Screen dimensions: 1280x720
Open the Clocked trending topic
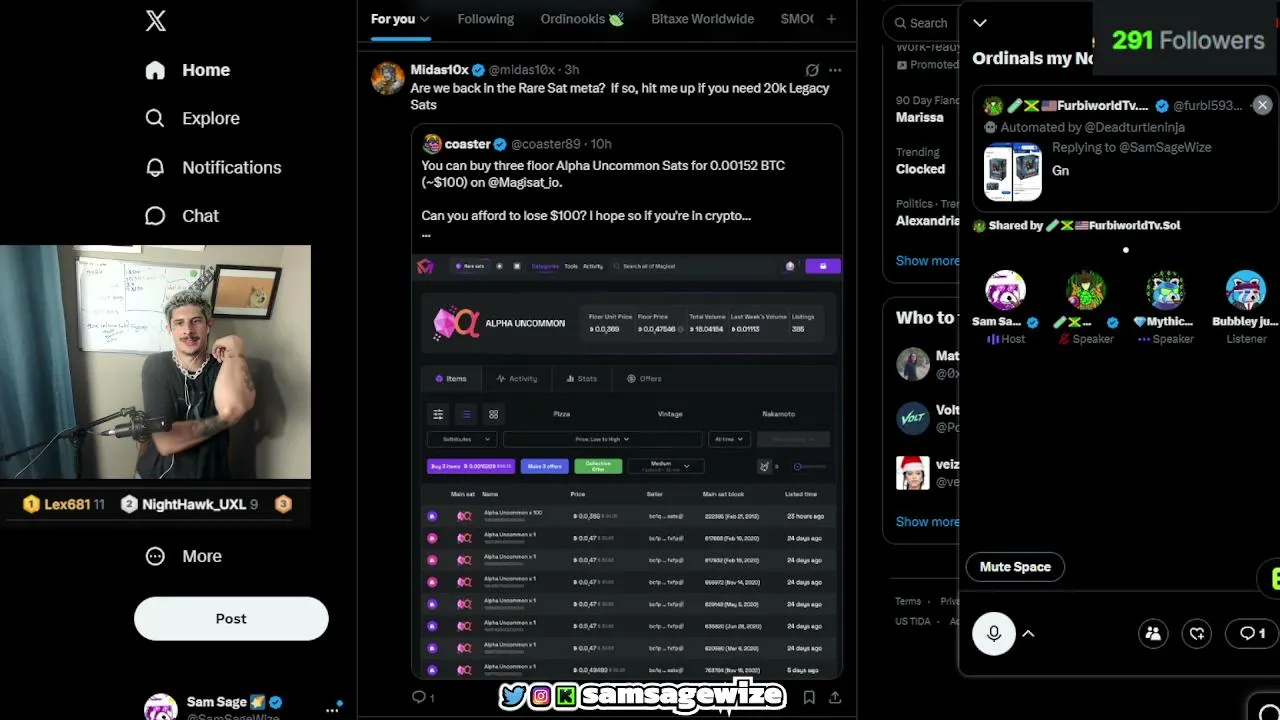[920, 169]
